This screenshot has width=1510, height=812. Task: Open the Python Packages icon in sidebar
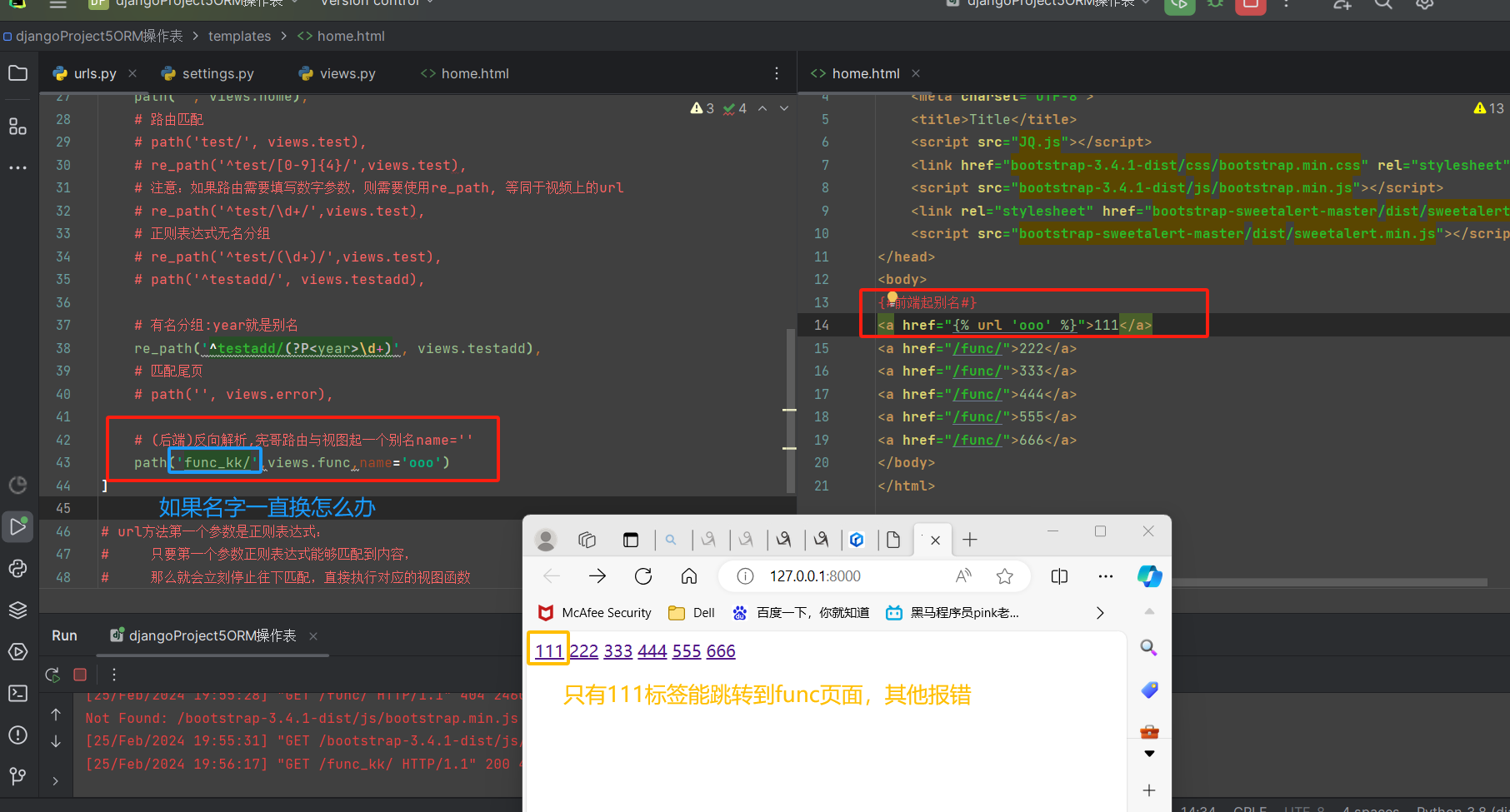tap(17, 568)
